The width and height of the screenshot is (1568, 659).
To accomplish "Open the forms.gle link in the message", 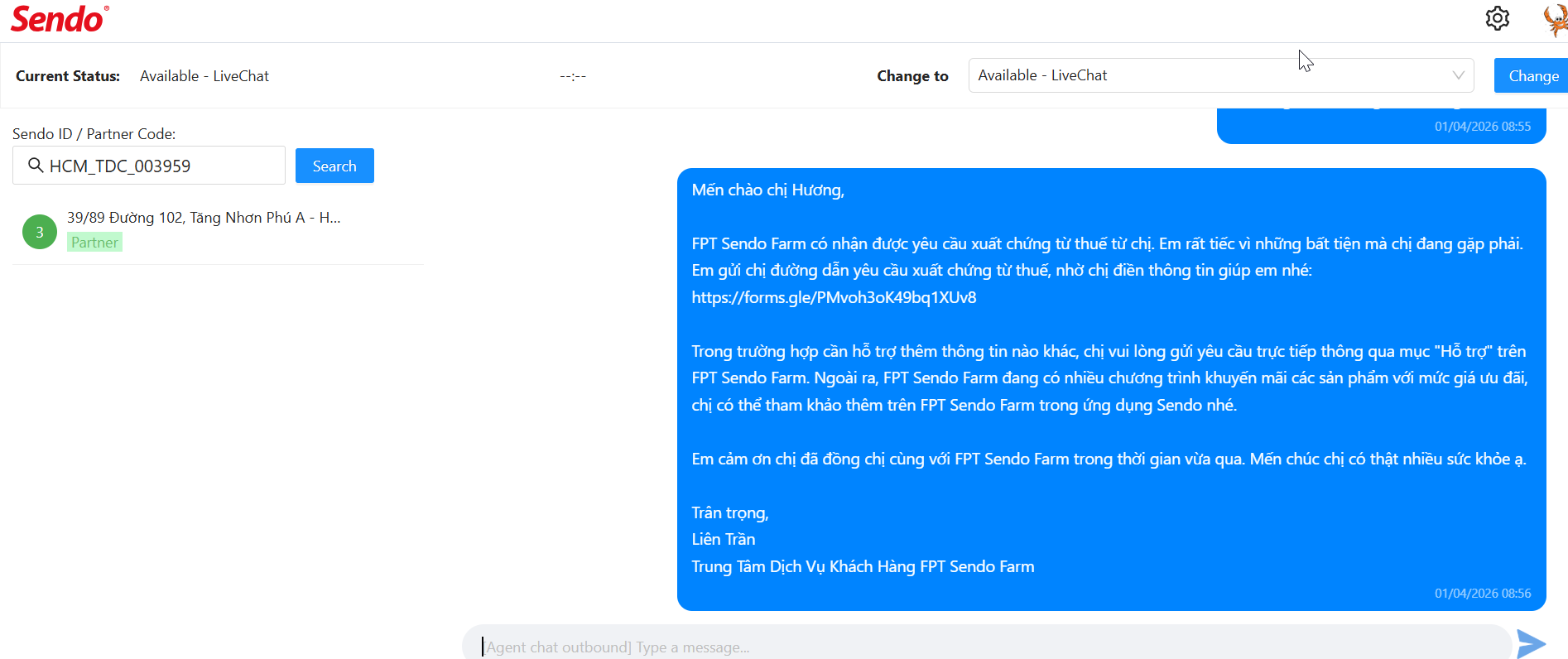I will (x=834, y=297).
